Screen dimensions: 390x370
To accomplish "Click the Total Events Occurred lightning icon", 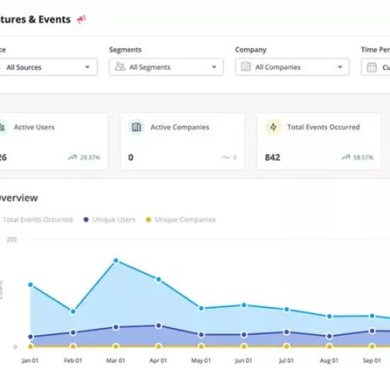I will [273, 127].
